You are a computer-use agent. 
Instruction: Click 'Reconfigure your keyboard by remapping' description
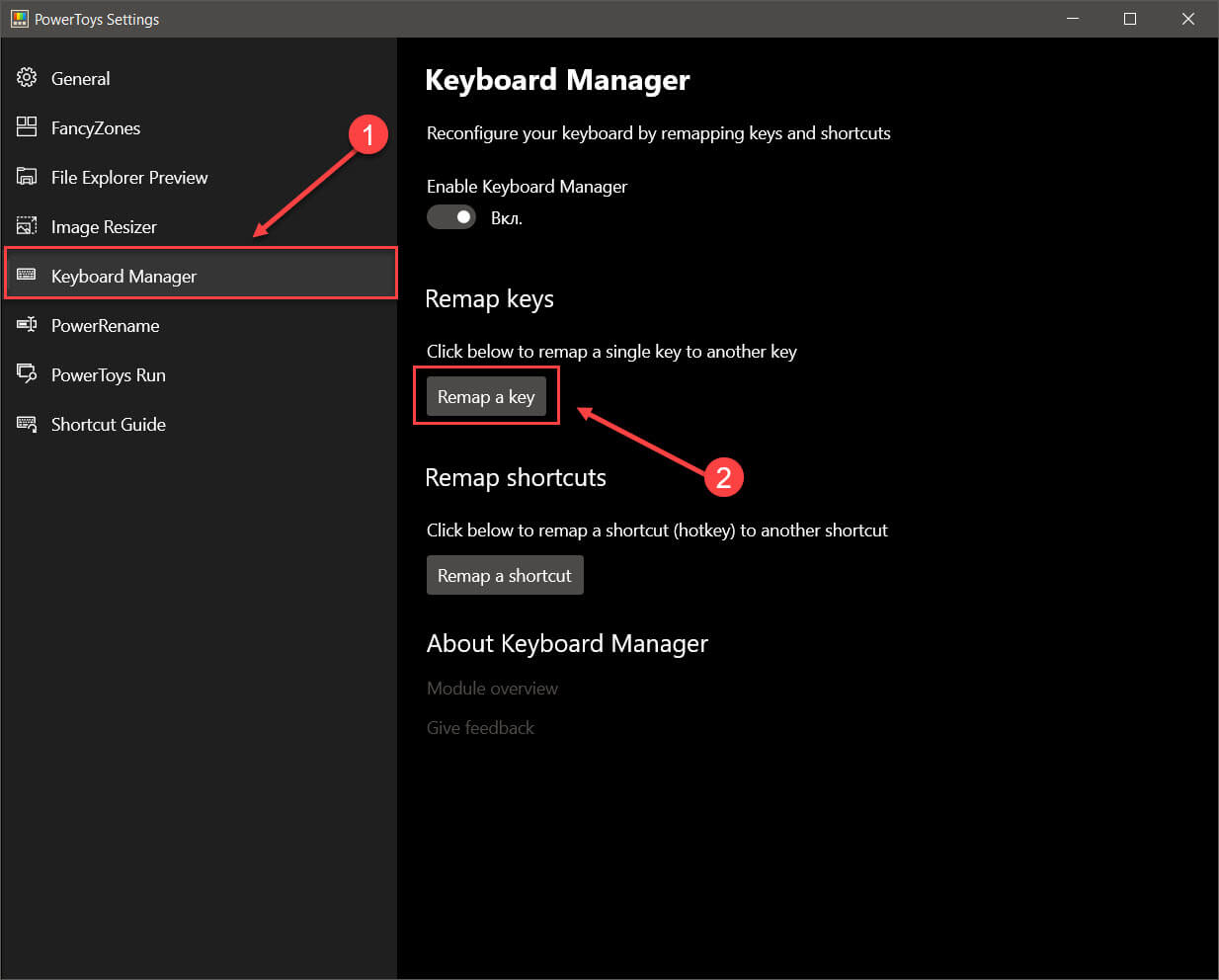659,133
